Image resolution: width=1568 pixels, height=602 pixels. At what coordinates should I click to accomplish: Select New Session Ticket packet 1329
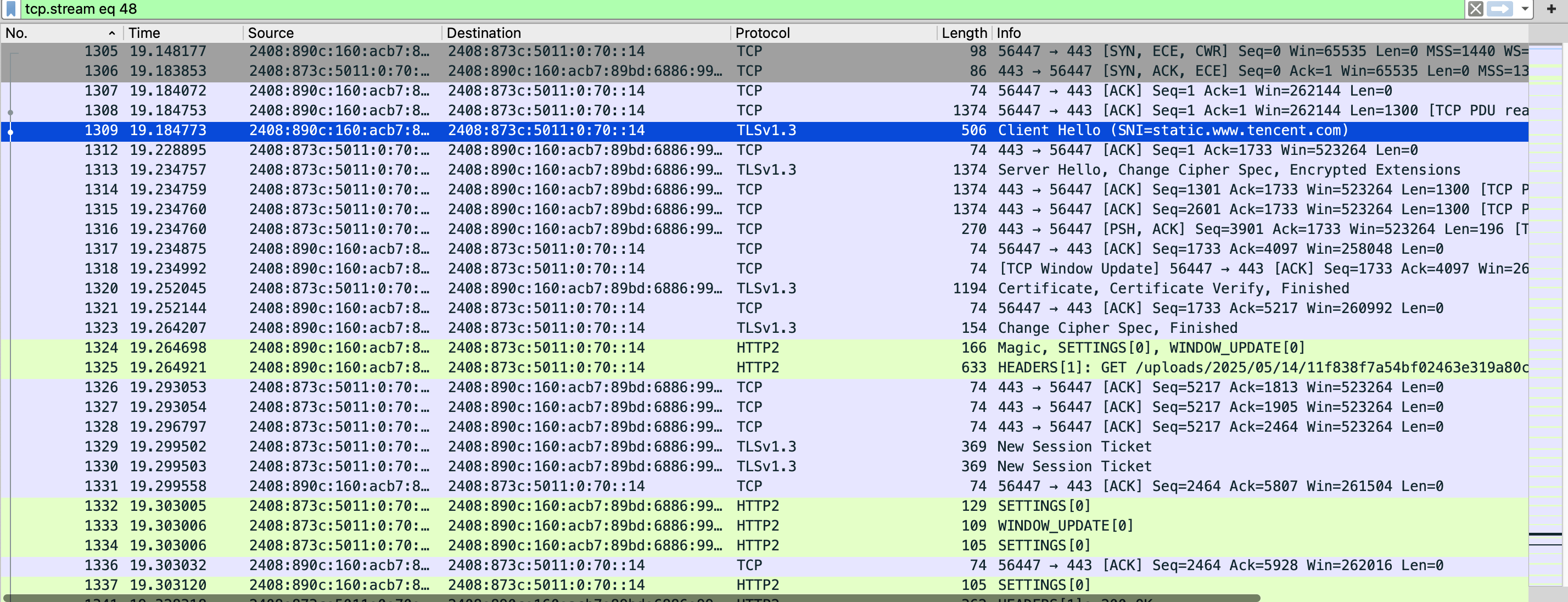tap(765, 448)
